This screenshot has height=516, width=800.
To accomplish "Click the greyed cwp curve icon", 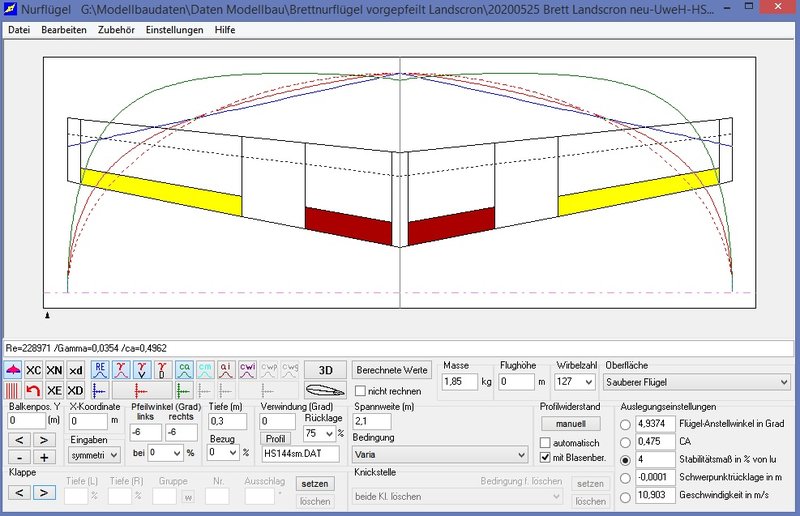I will (x=269, y=370).
